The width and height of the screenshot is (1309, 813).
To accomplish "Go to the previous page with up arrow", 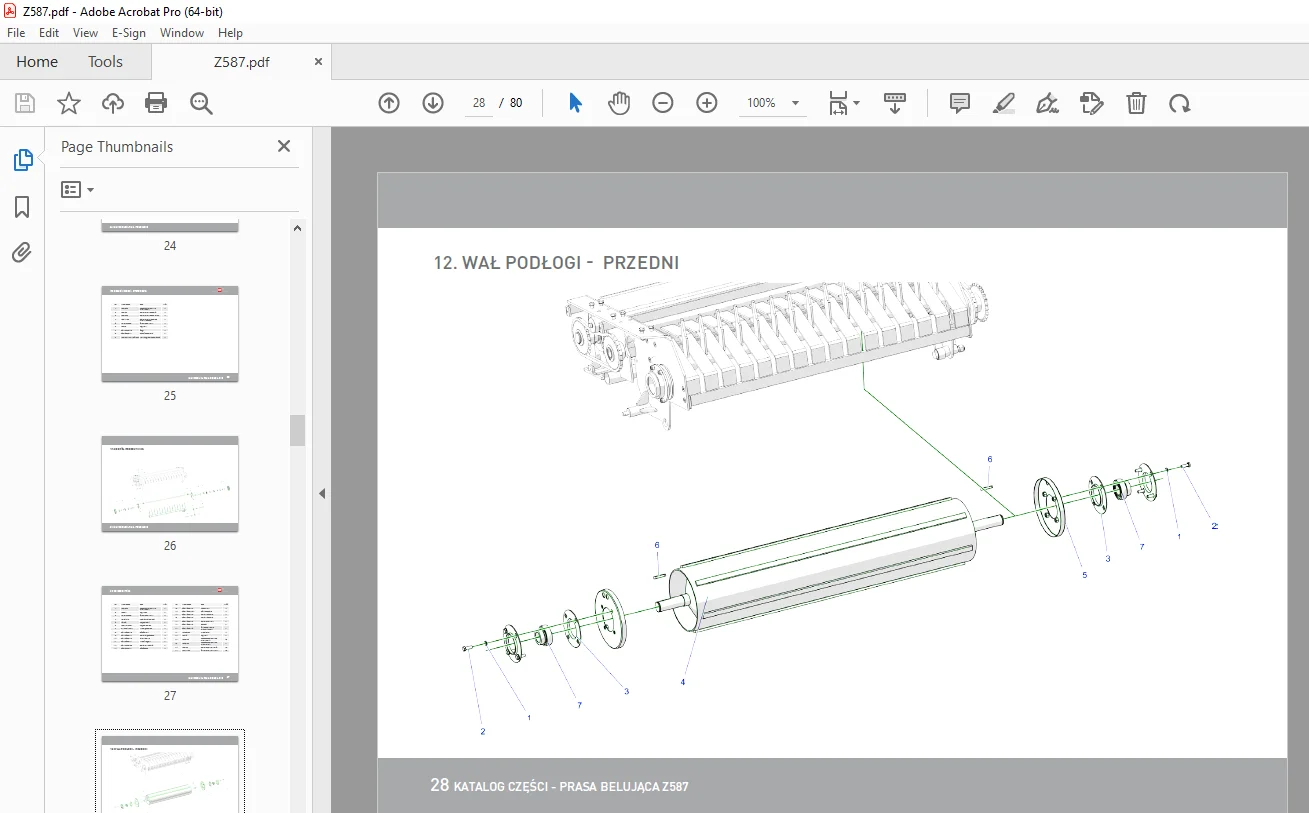I will click(x=389, y=103).
